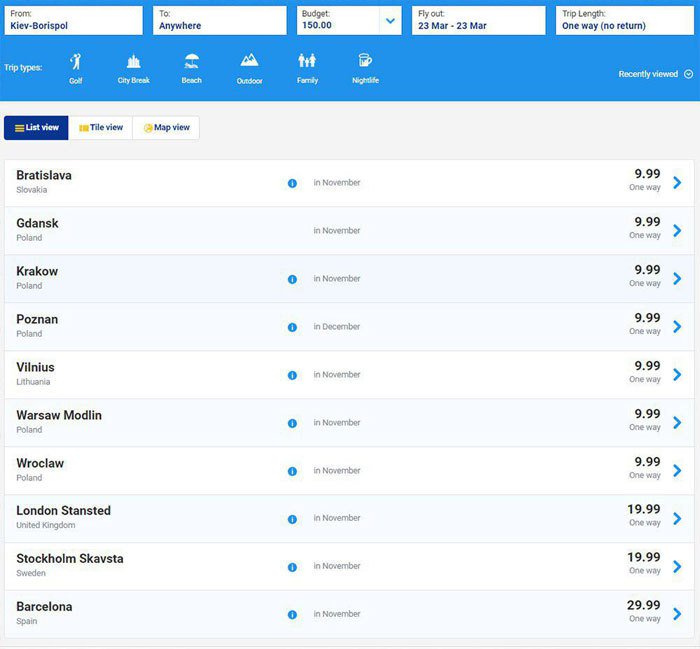Image resolution: width=700 pixels, height=649 pixels.
Task: Select the Outdoor mountain trip type
Action: [x=249, y=63]
